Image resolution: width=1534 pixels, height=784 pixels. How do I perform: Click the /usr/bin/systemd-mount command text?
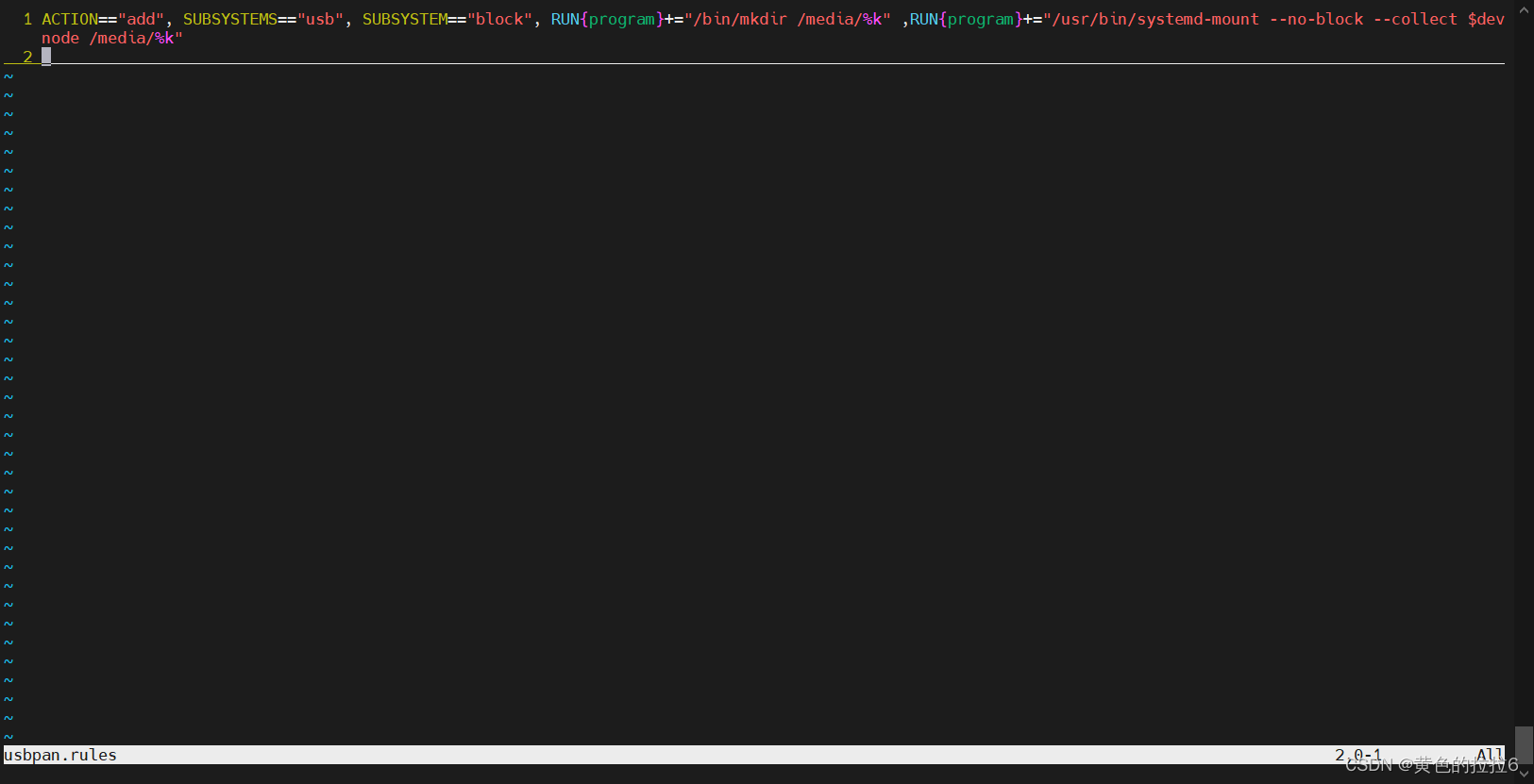coord(1155,19)
